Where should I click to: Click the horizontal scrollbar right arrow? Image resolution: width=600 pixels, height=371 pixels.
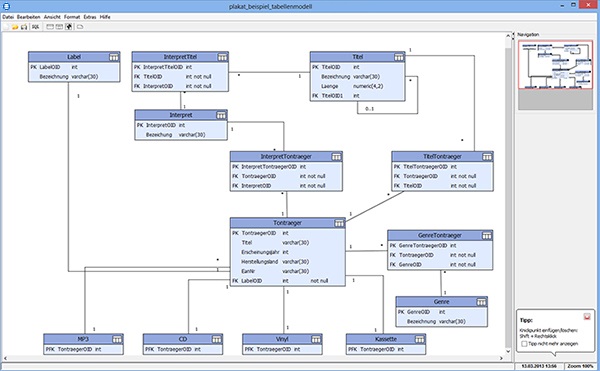coord(501,358)
